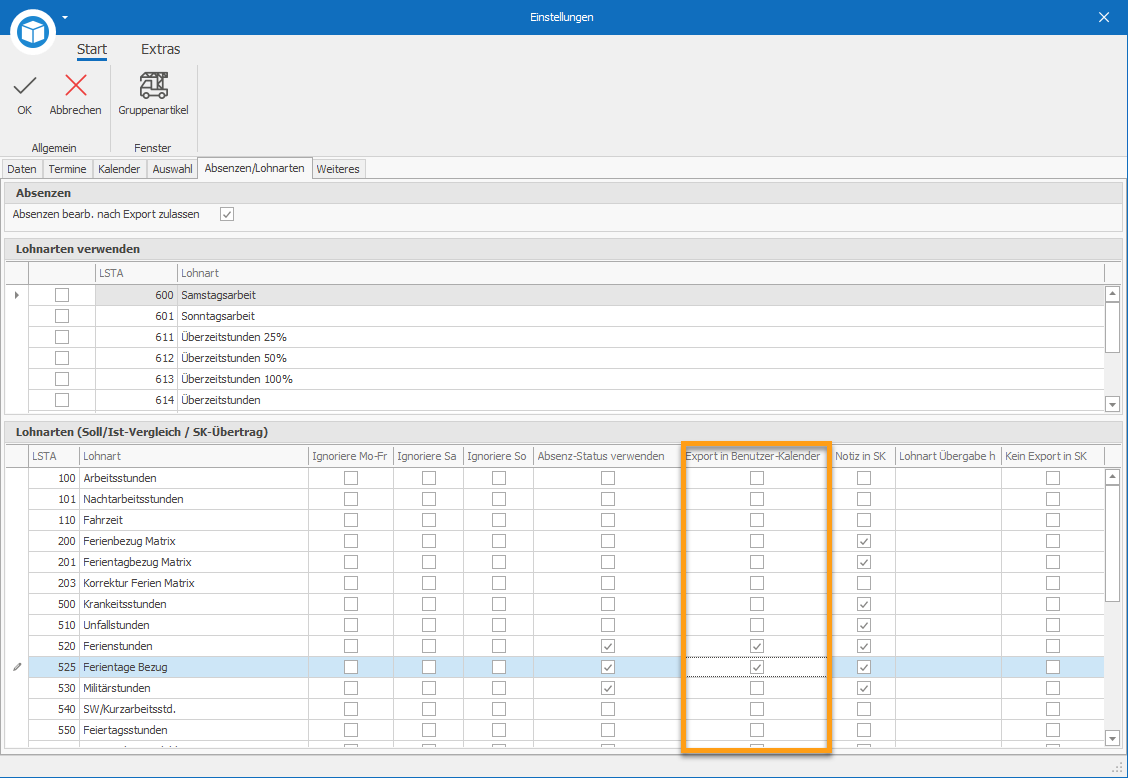Expand the Samstagsarbeit row indicator arrow
Viewport: 1128px width, 778px height.
pos(17,295)
